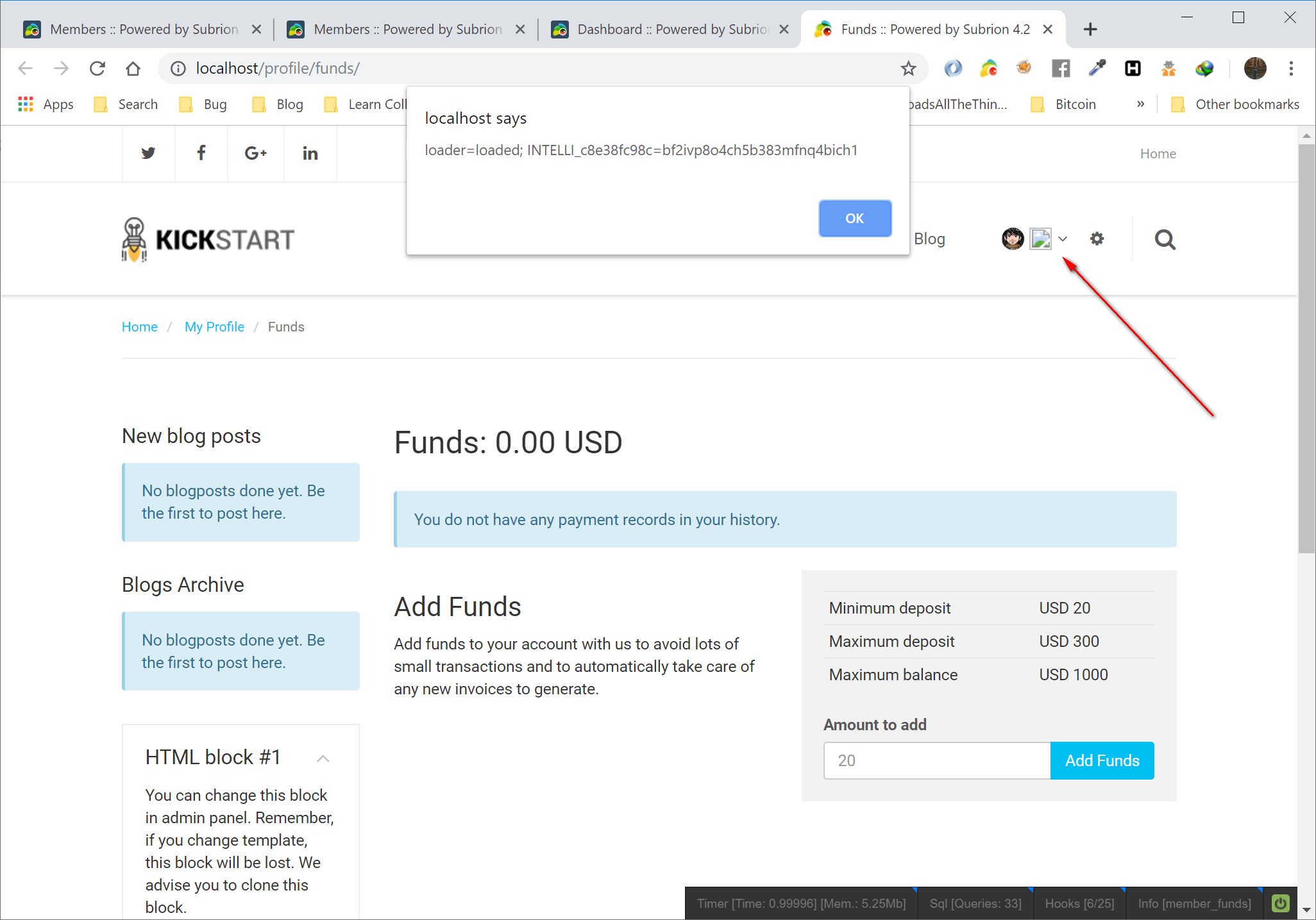Image resolution: width=1316 pixels, height=920 pixels.
Task: Open the Sql Queries debug panel
Action: click(x=975, y=903)
